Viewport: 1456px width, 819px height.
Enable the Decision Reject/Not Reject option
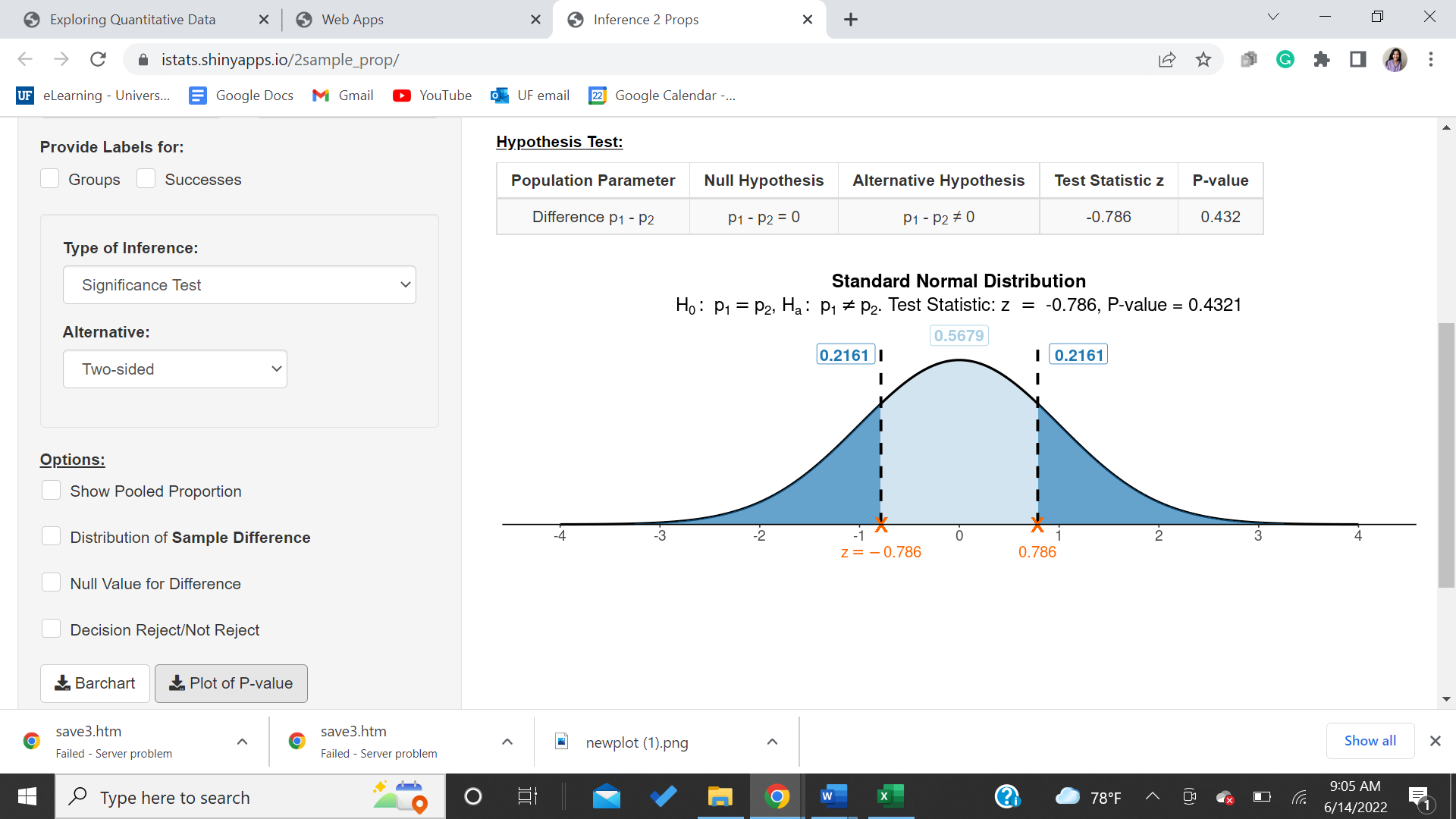tap(51, 628)
